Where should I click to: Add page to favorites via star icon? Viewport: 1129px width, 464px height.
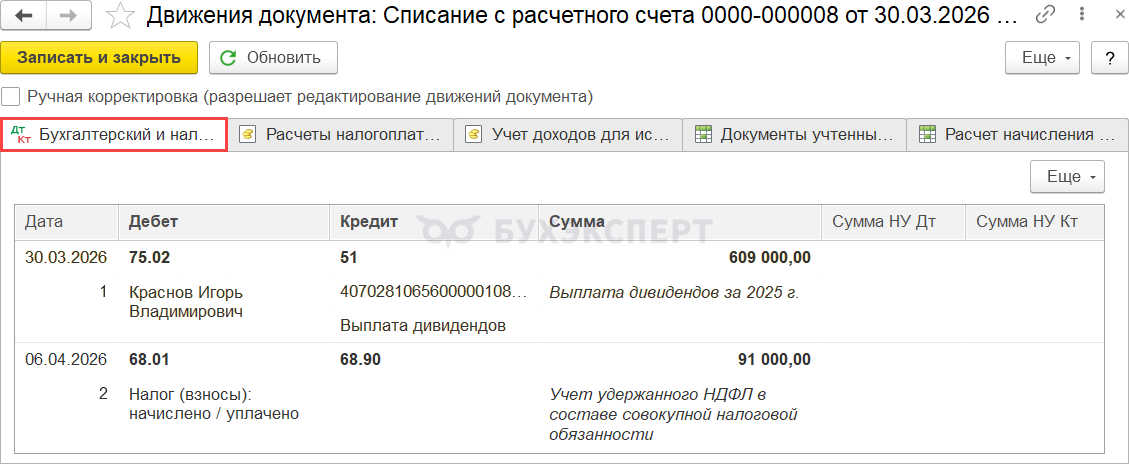coord(122,16)
